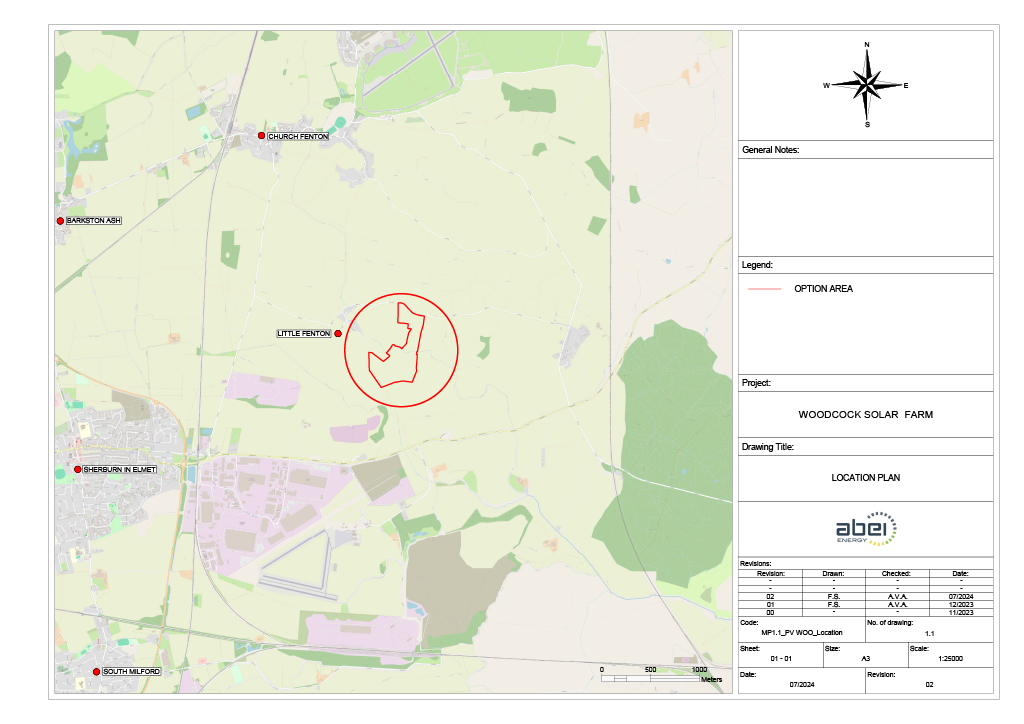
Task: Select the Sherburn in Elmet red marker
Action: click(77, 469)
